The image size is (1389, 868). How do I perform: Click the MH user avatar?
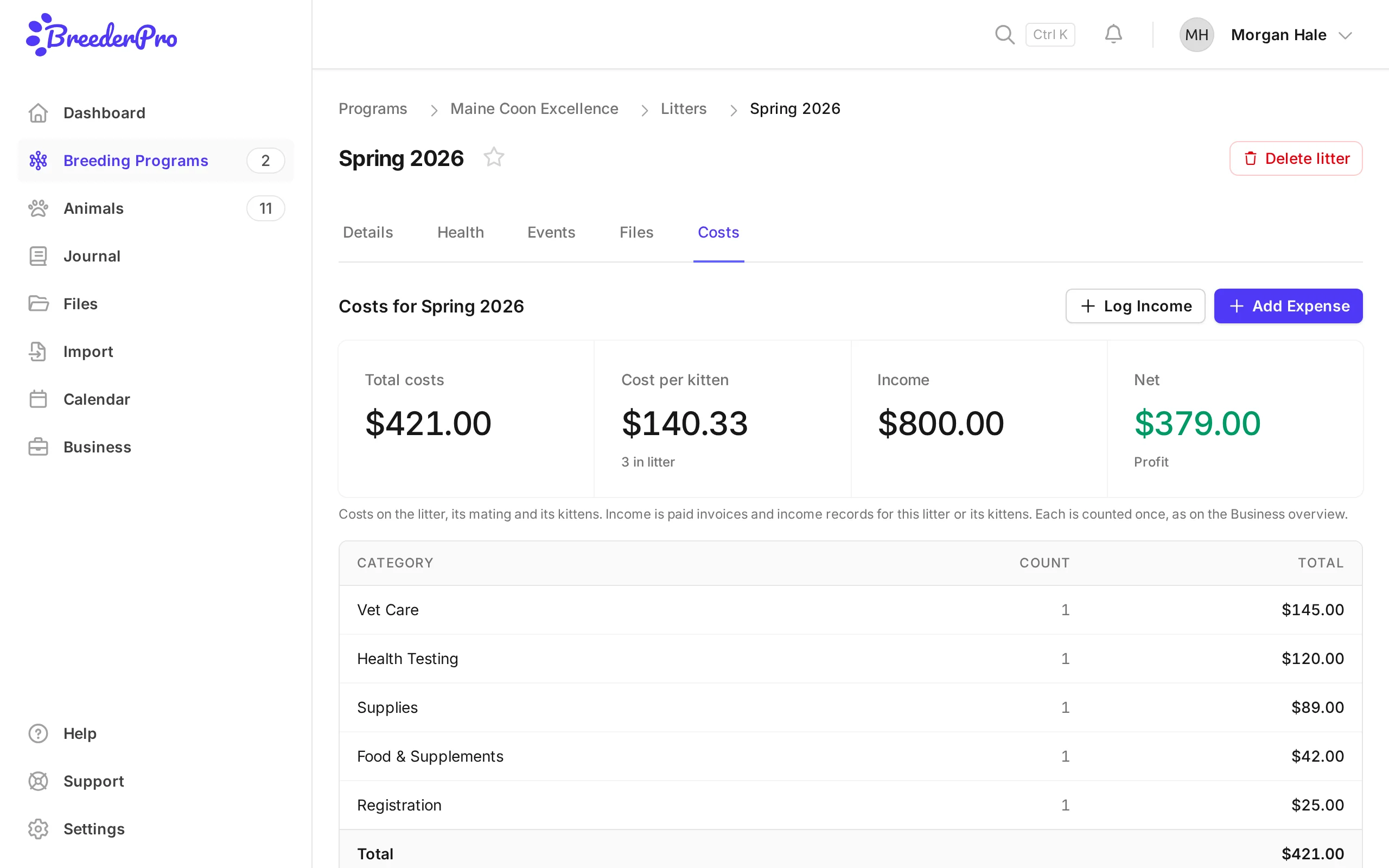(1196, 34)
